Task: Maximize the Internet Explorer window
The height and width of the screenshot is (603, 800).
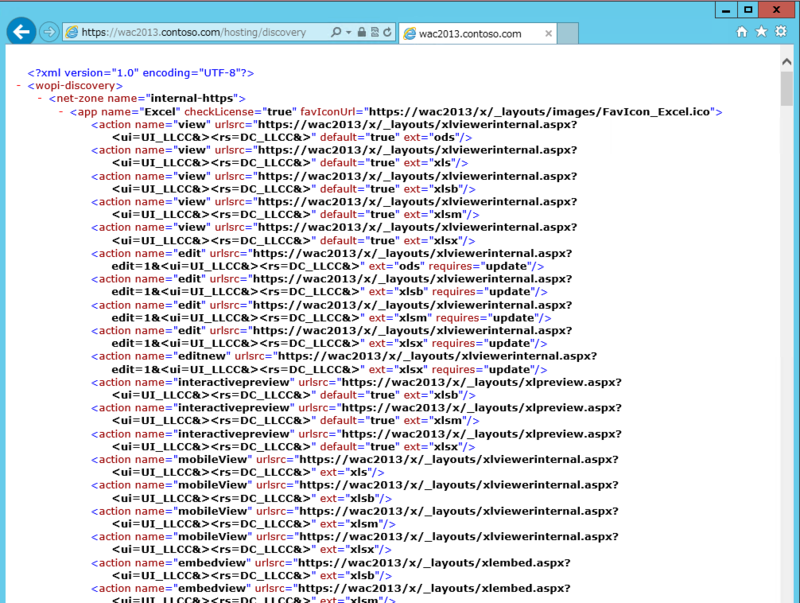Action: [748, 10]
